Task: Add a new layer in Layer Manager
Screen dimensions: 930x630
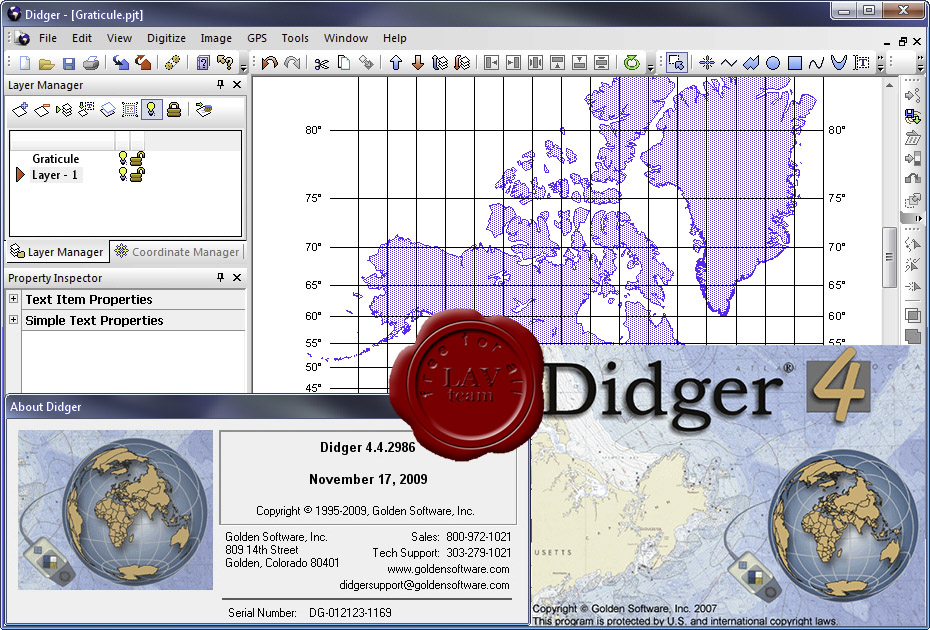Action: coord(20,110)
